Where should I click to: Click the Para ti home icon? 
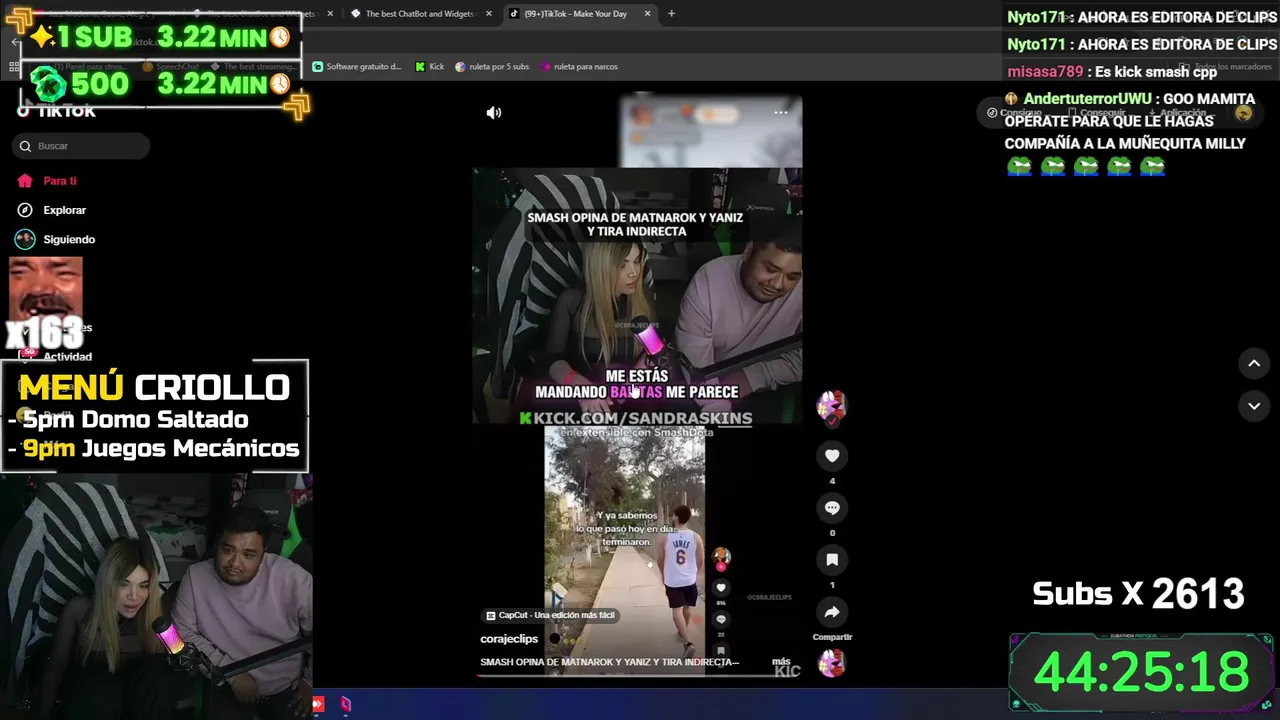click(x=25, y=181)
